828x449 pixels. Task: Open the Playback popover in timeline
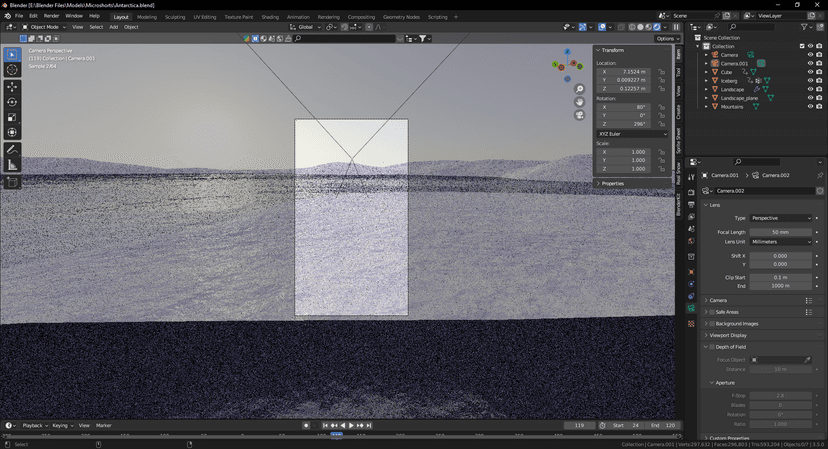pos(33,425)
